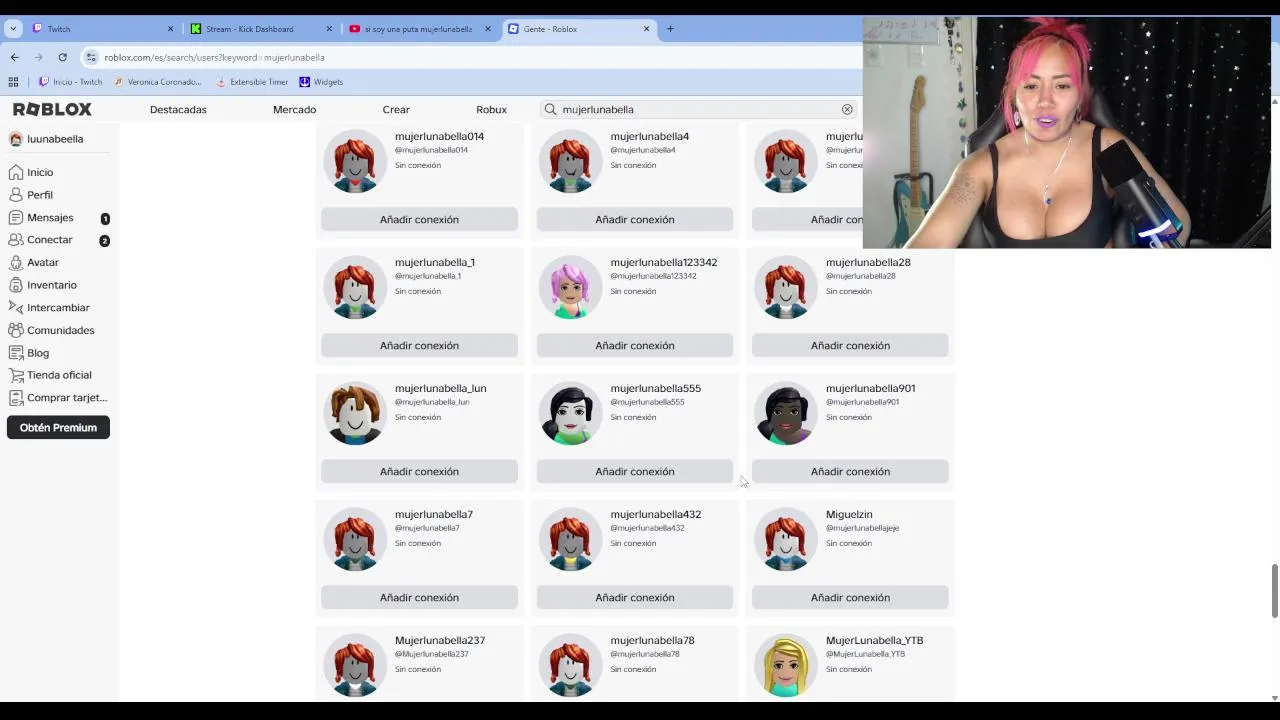Viewport: 1280px width, 720px height.
Task: Open the Comprar tarjeta sidebar icon
Action: click(15, 397)
